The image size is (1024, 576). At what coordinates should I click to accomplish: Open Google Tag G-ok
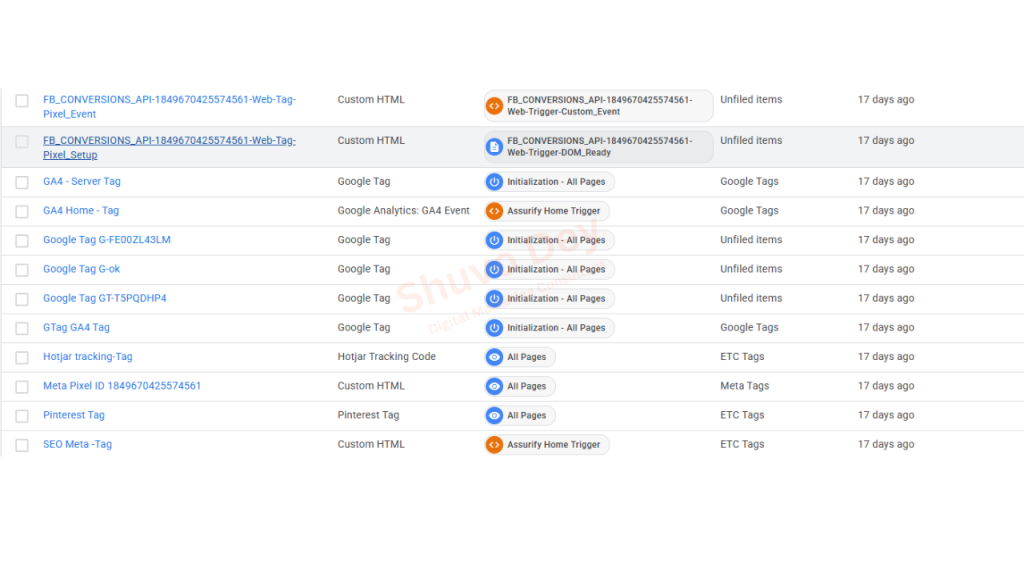coord(82,269)
